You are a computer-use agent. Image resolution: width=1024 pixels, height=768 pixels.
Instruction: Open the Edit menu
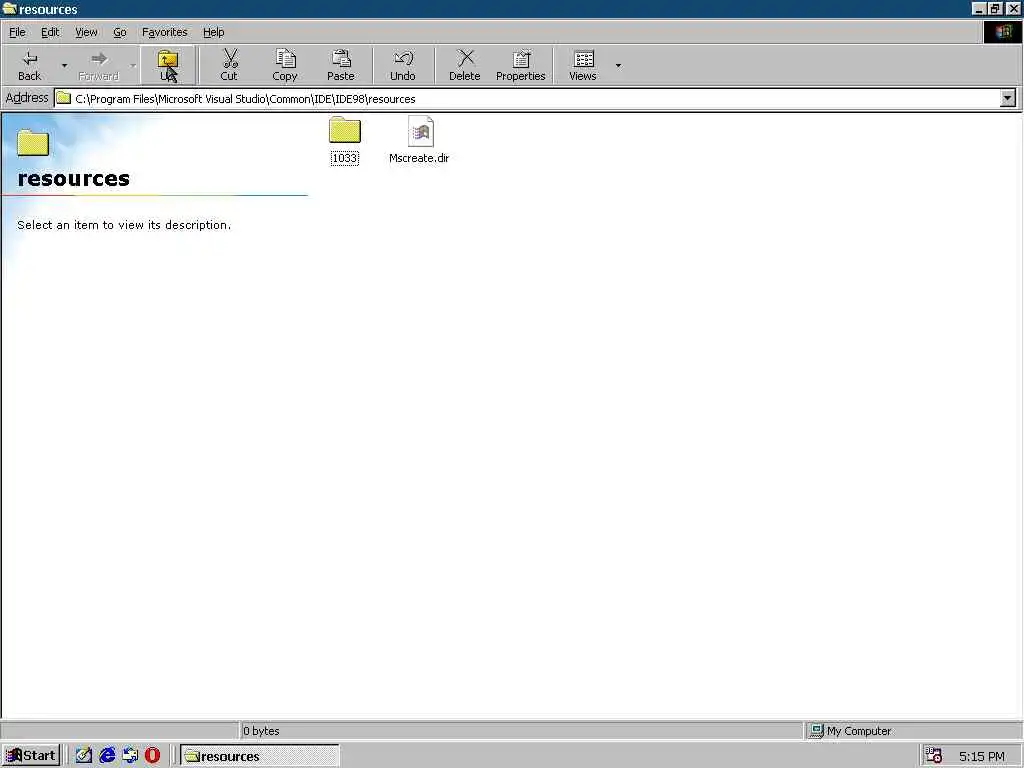(x=50, y=32)
